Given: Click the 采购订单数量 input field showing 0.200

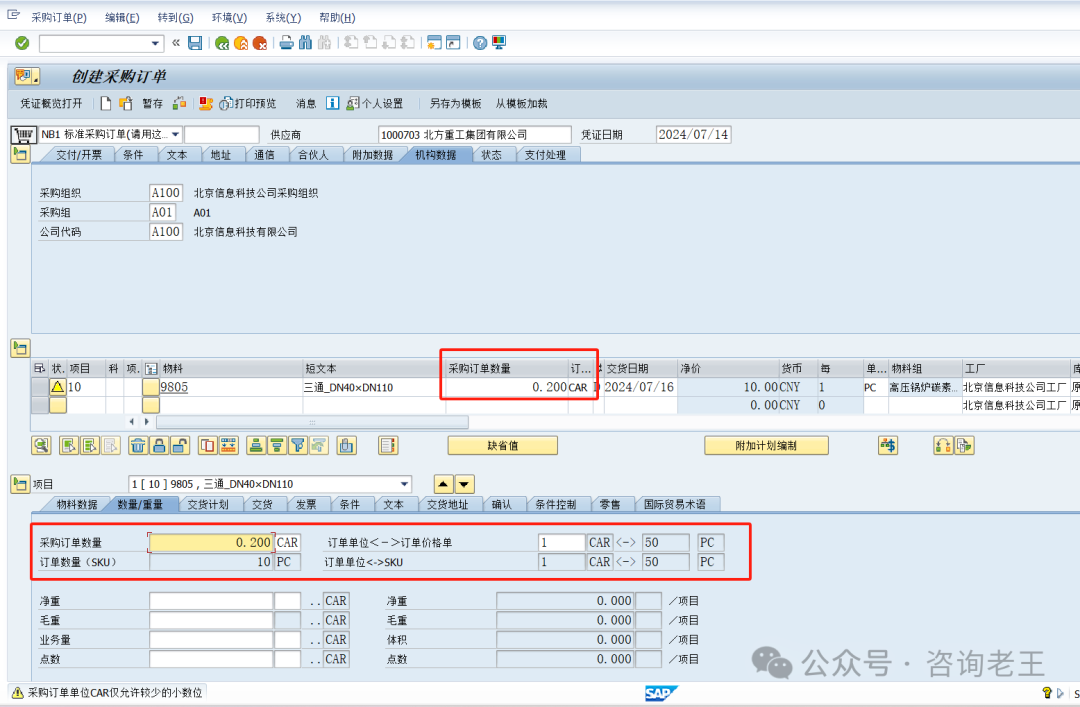Looking at the screenshot, I should [x=211, y=542].
